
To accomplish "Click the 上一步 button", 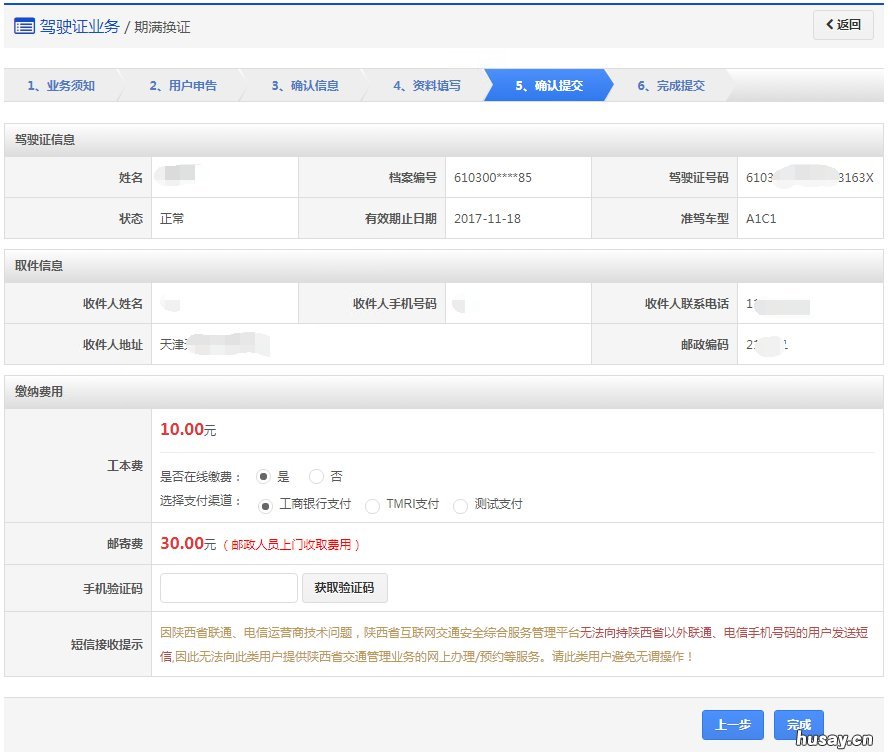I will 733,725.
